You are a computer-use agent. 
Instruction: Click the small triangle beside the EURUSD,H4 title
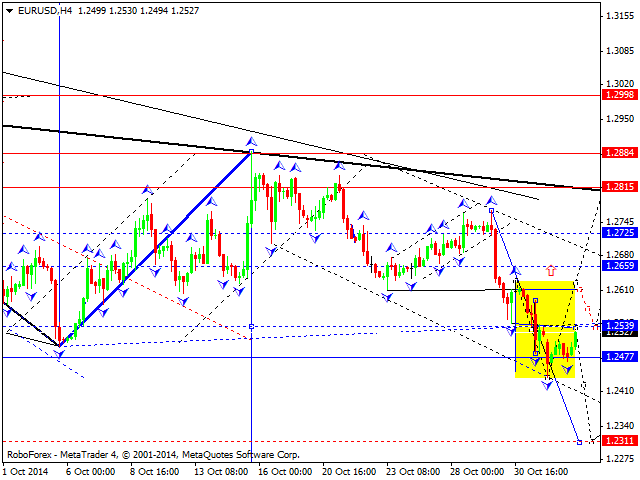point(7,9)
